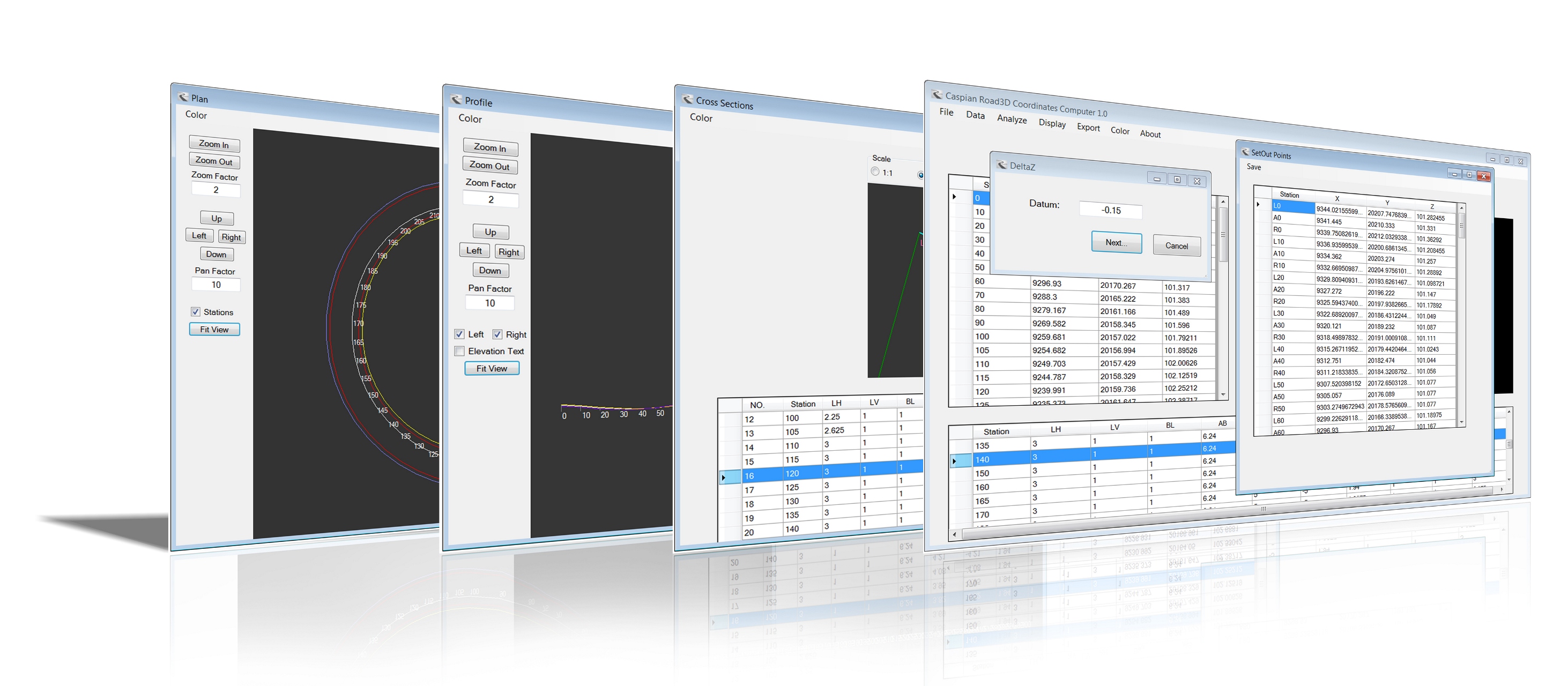
Task: Open the File menu
Action: pyautogui.click(x=947, y=112)
